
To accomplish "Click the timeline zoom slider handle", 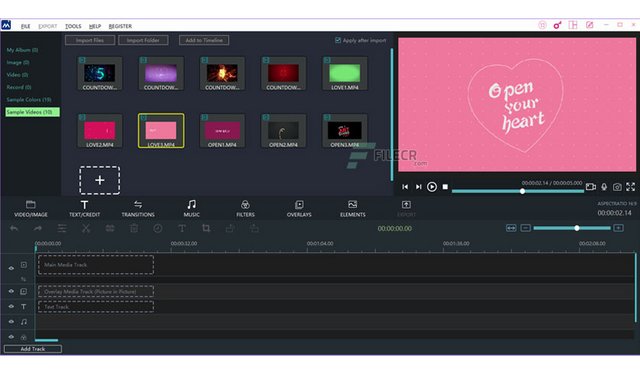I will [x=577, y=228].
